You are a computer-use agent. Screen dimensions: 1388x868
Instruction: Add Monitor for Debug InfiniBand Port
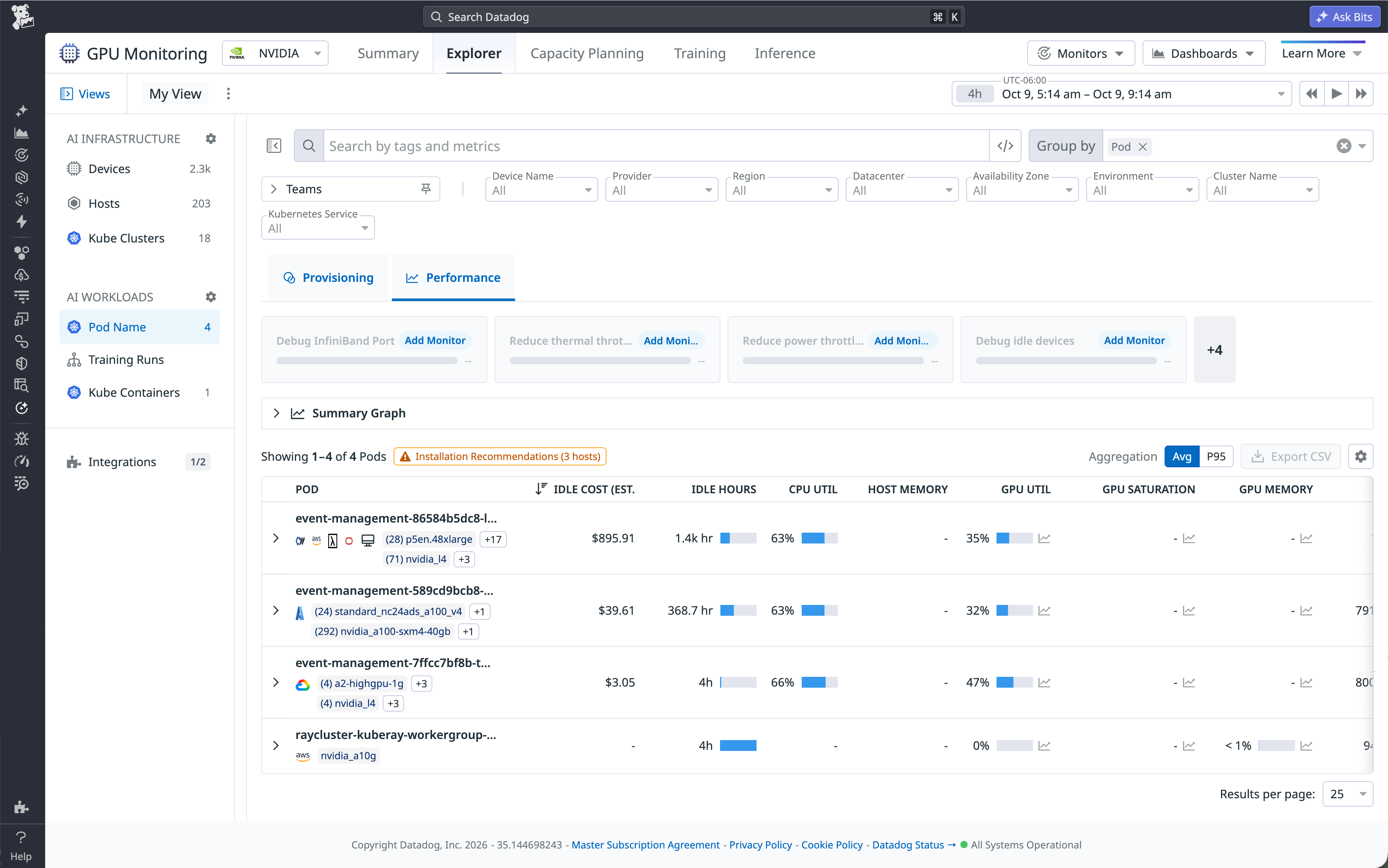[x=435, y=340]
